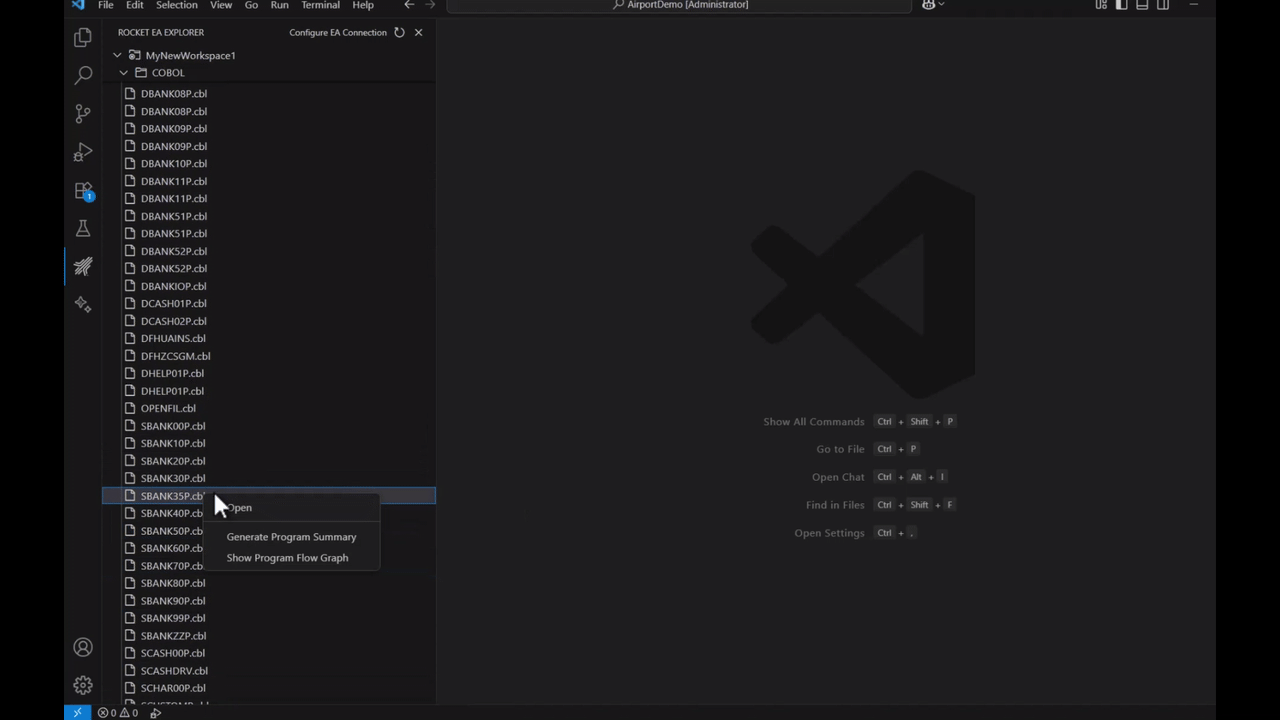
Task: Open the Accounts icon
Action: pyautogui.click(x=83, y=648)
